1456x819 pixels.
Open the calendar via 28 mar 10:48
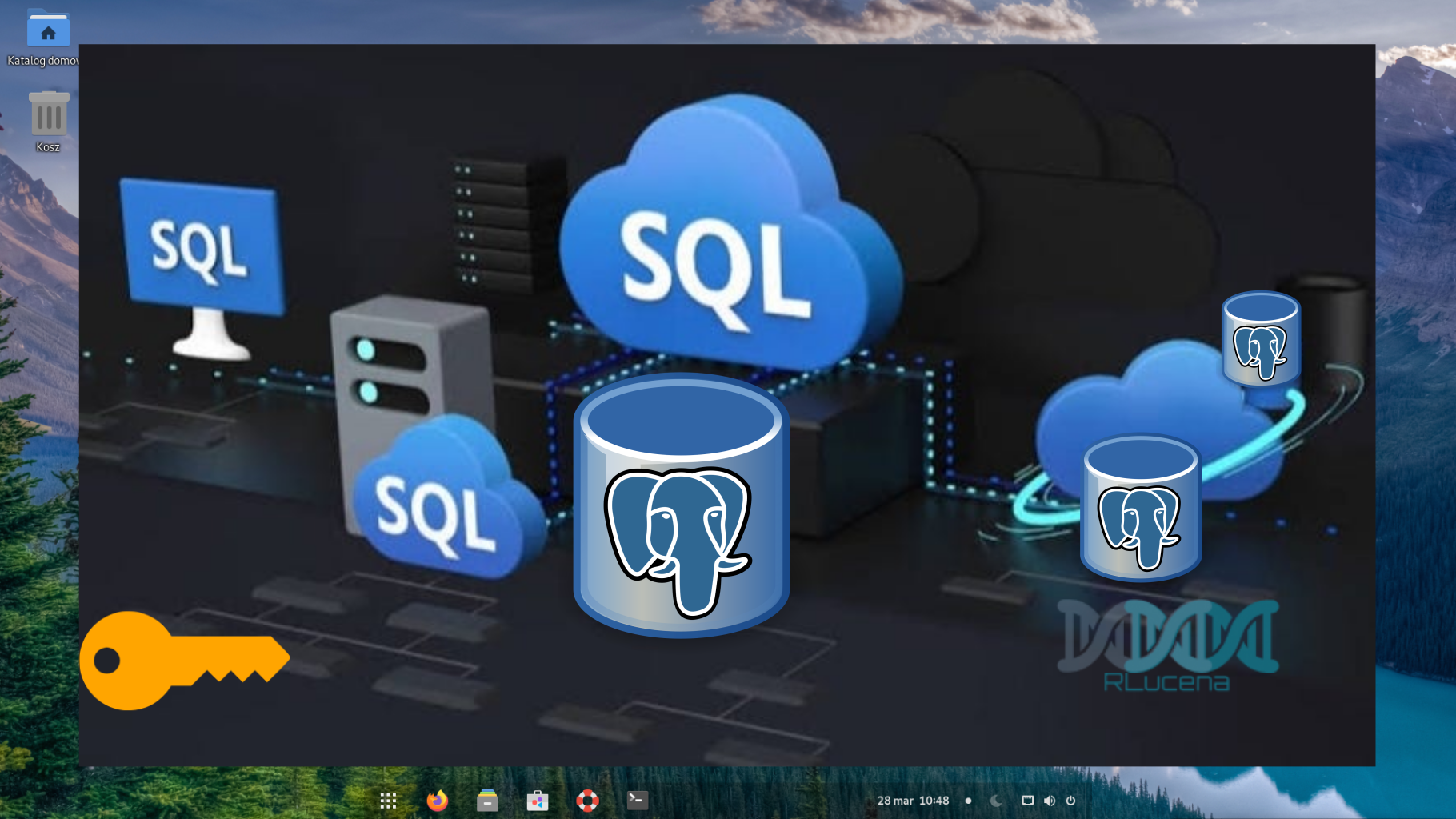[913, 801]
